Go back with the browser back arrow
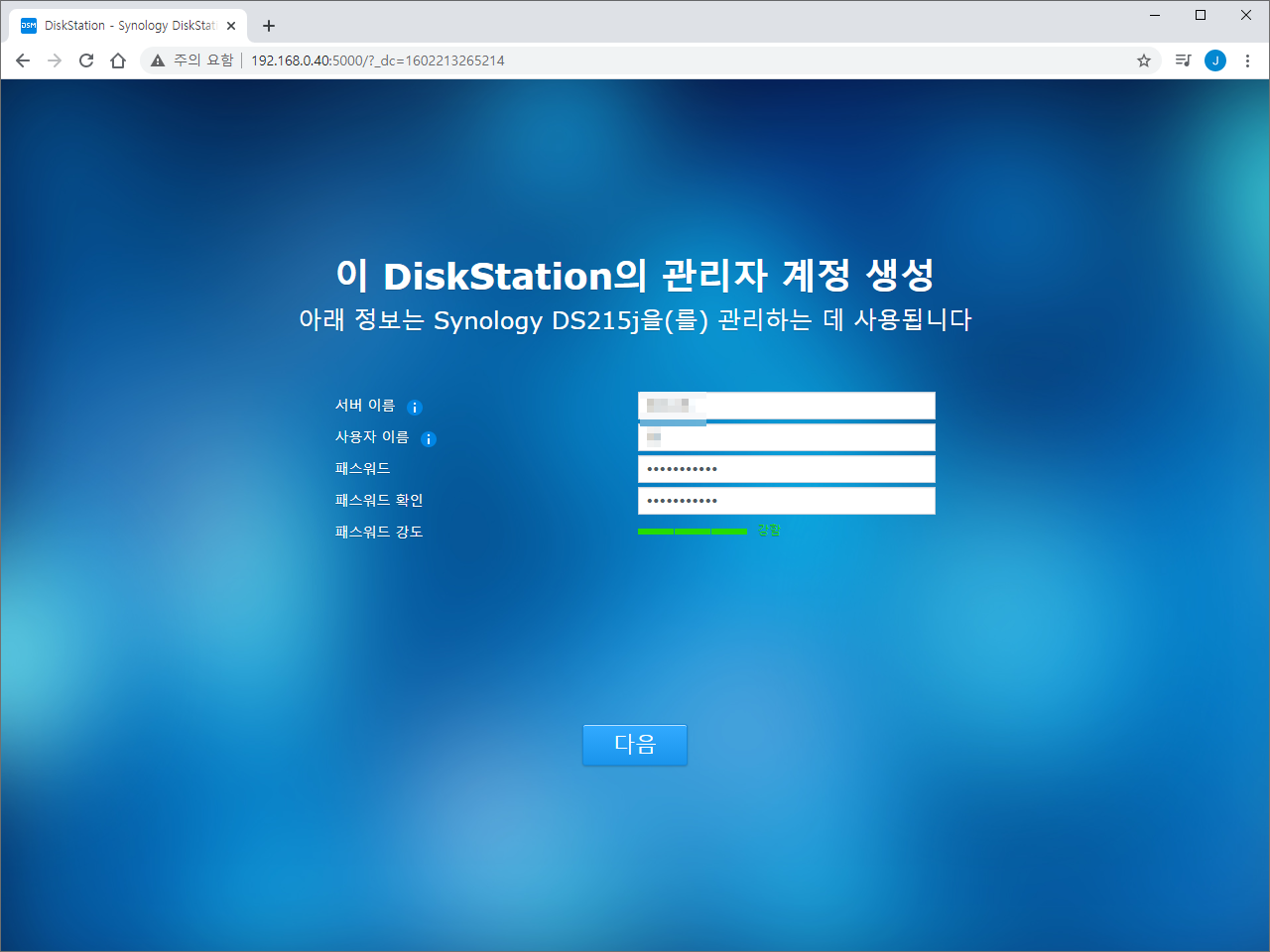This screenshot has height=952, width=1270. click(23, 60)
